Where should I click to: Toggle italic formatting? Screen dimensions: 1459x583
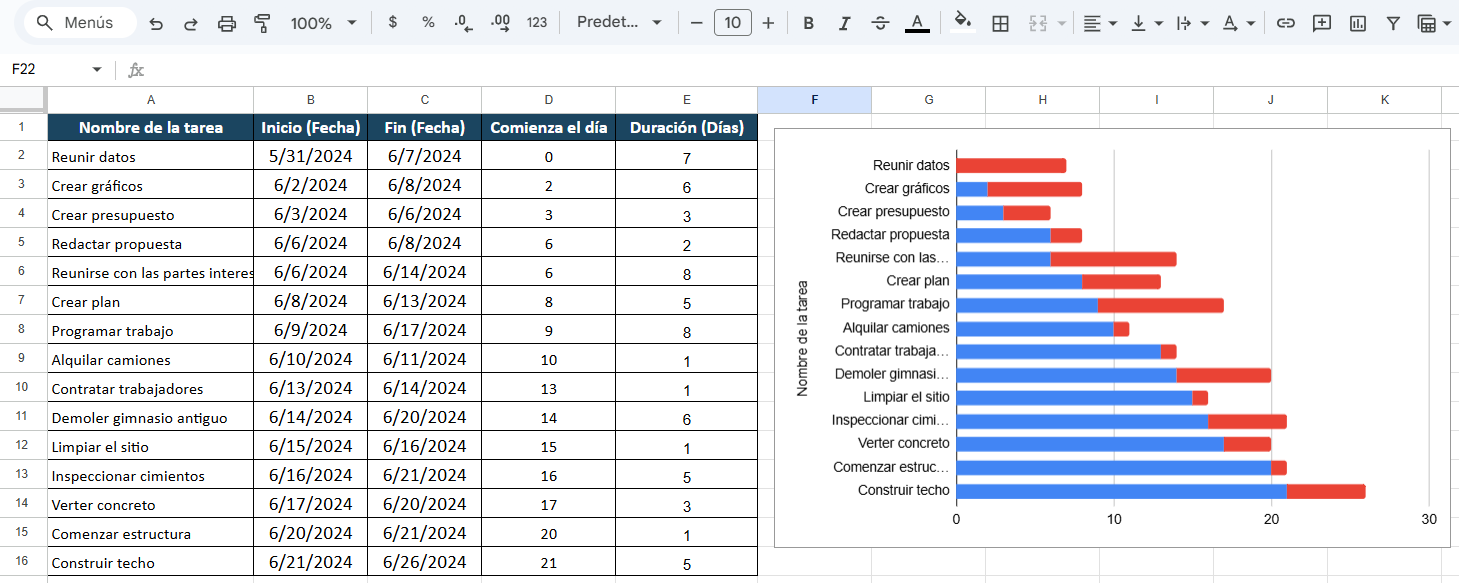pyautogui.click(x=844, y=22)
